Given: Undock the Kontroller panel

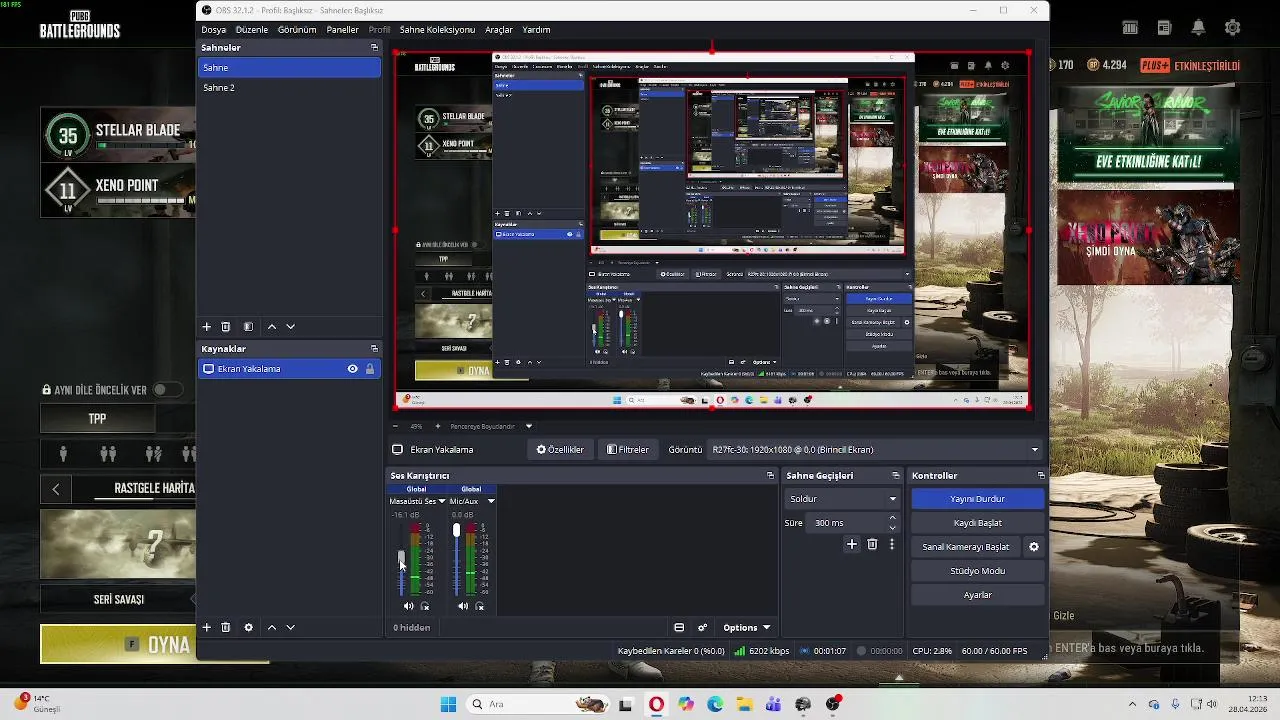Looking at the screenshot, I should (1041, 476).
